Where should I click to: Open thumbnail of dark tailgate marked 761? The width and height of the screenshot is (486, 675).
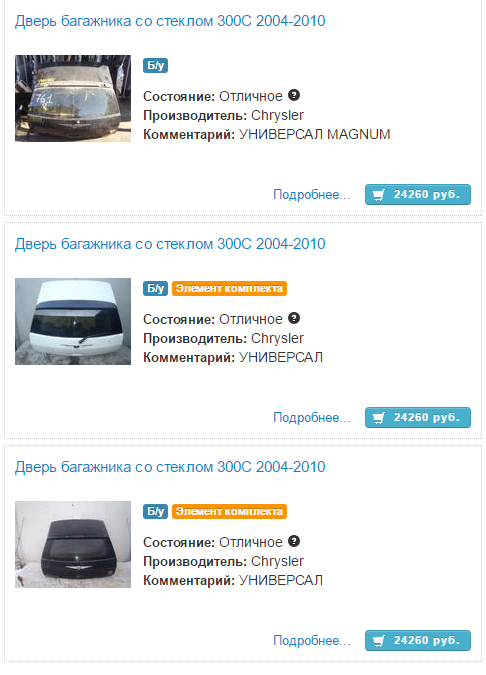73,98
